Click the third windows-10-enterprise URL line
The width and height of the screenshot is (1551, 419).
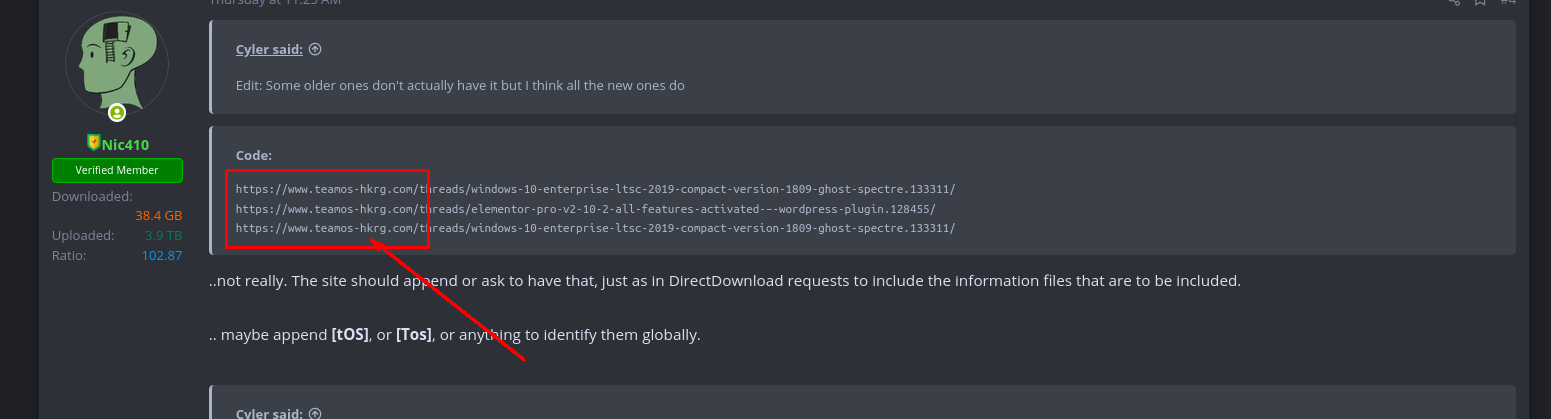(595, 228)
